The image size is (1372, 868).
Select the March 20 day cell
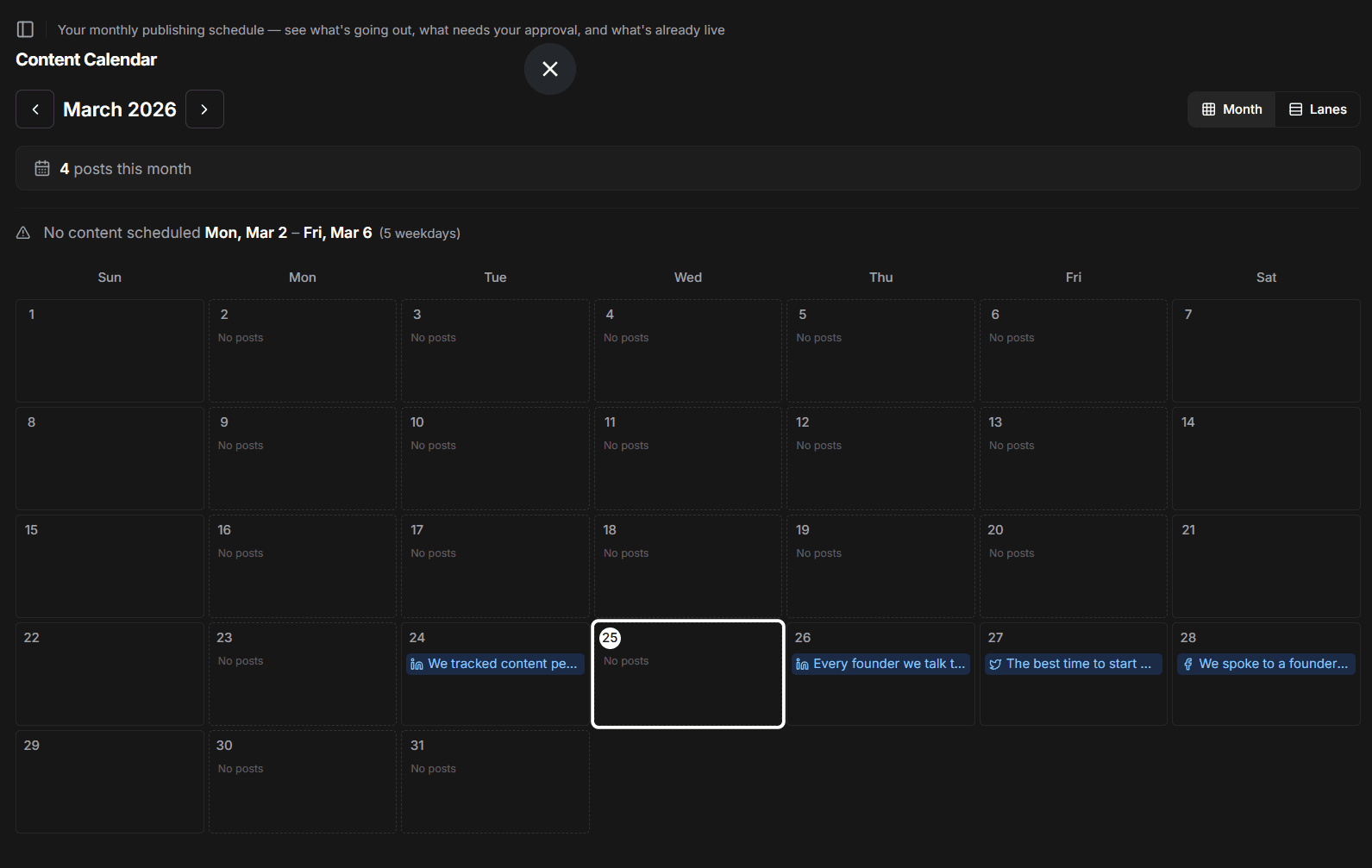[1074, 566]
